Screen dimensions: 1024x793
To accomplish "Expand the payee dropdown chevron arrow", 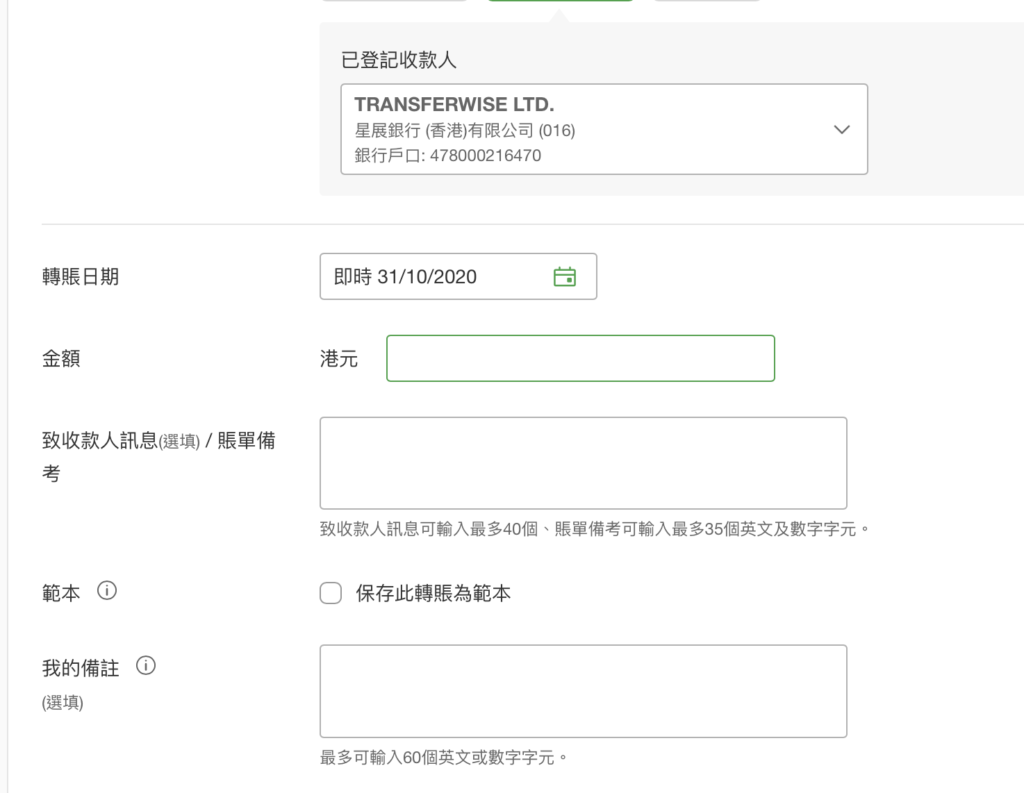I will click(842, 129).
